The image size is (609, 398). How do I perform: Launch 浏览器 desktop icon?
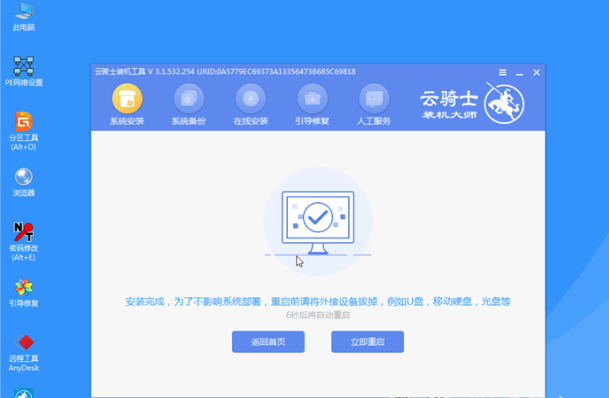(24, 182)
